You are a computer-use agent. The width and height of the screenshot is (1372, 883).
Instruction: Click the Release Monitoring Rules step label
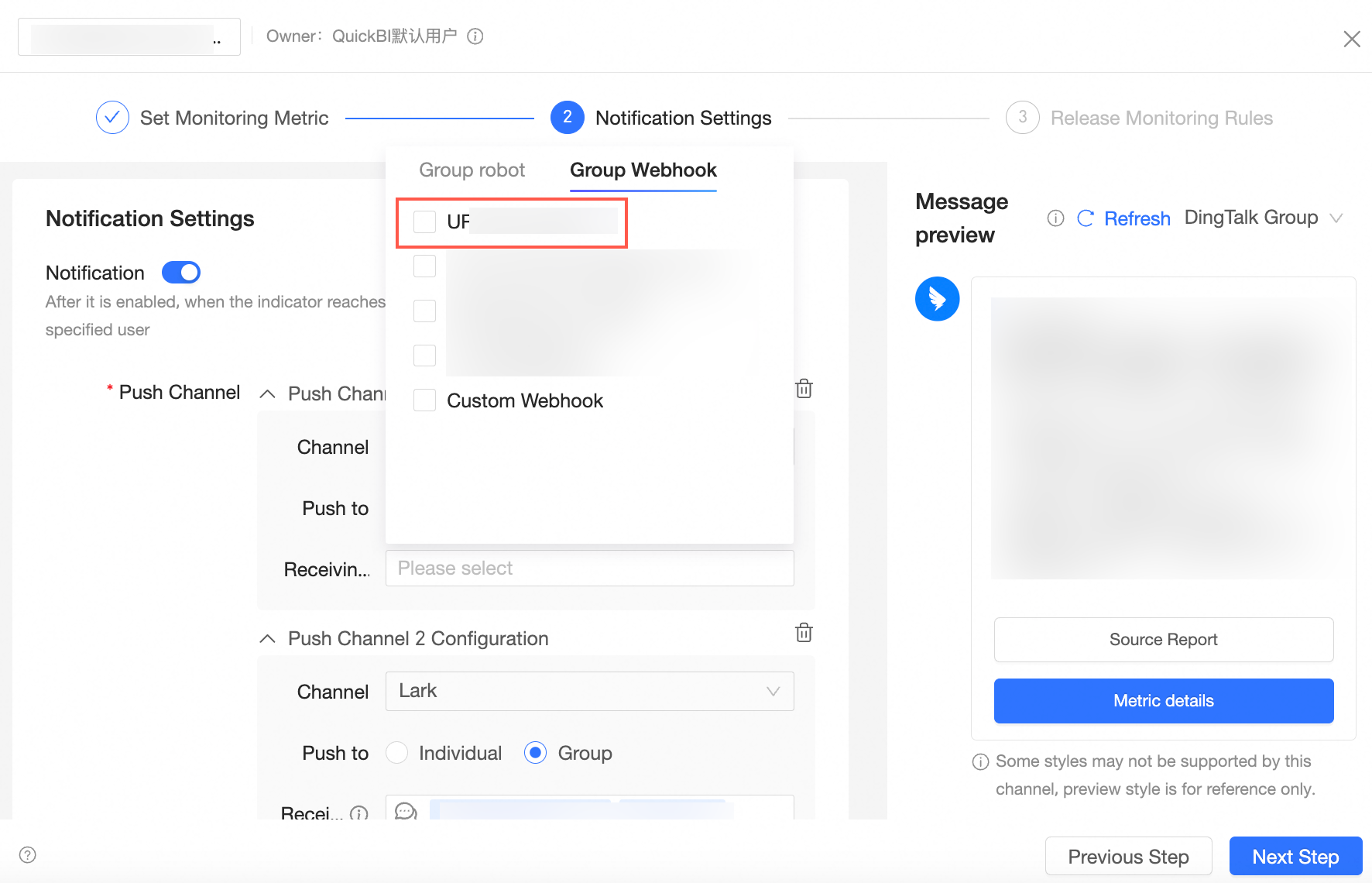(1162, 118)
